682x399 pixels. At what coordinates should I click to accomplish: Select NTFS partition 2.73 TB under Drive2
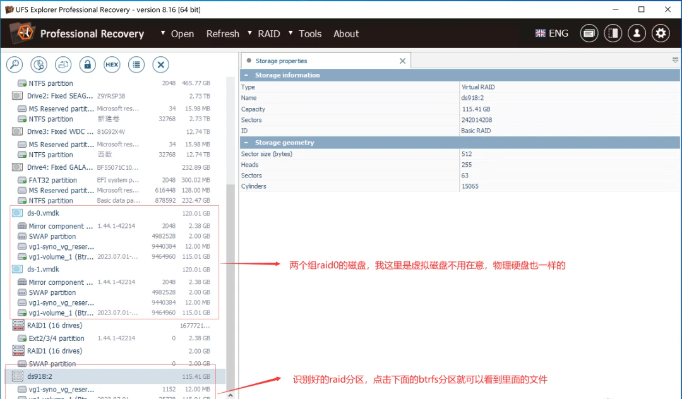[114, 119]
